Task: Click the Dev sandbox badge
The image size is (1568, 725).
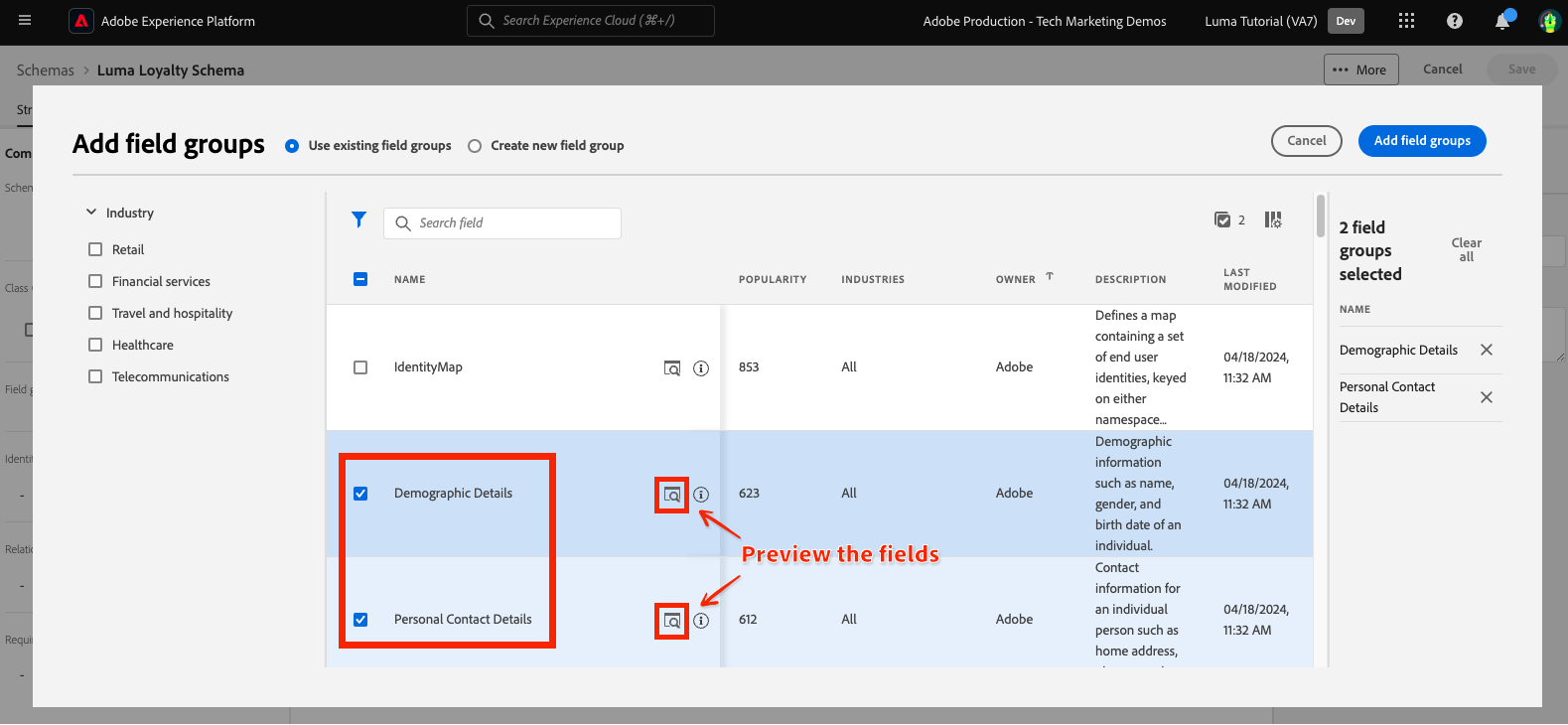Action: (1346, 21)
